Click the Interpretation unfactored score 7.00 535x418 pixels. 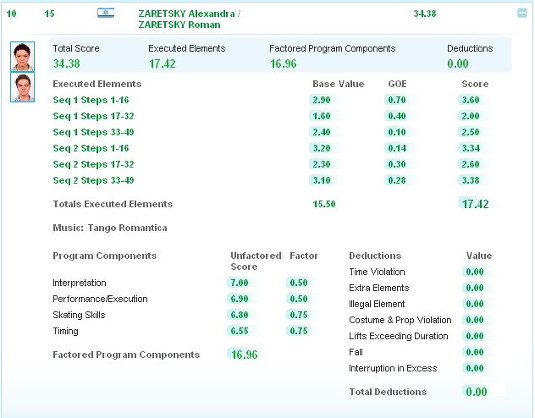tap(239, 283)
